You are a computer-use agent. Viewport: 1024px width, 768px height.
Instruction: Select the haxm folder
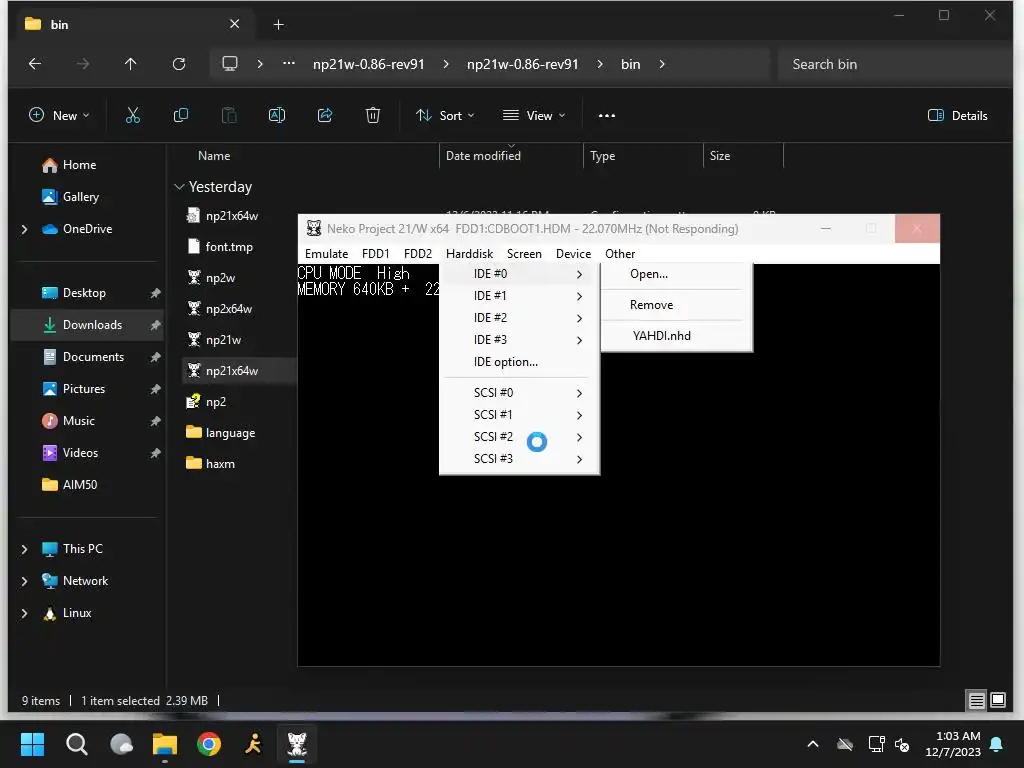point(219,463)
